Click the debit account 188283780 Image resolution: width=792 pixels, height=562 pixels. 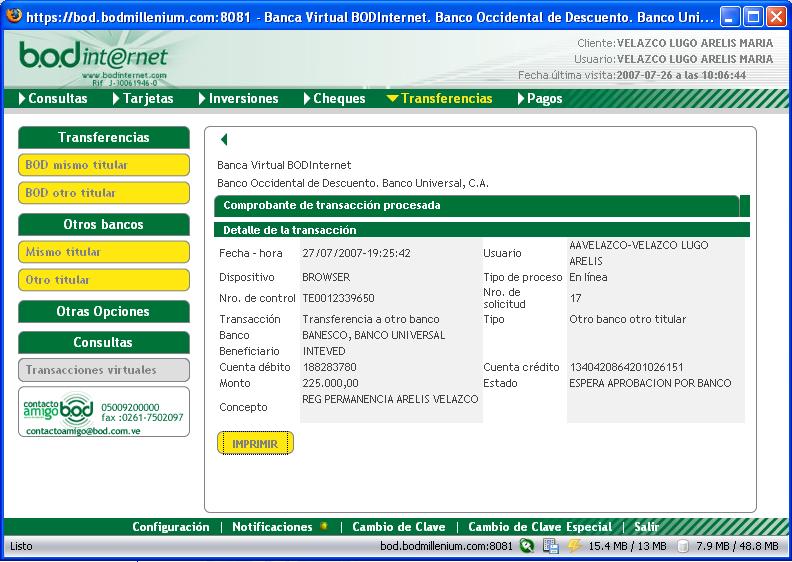coord(329,367)
